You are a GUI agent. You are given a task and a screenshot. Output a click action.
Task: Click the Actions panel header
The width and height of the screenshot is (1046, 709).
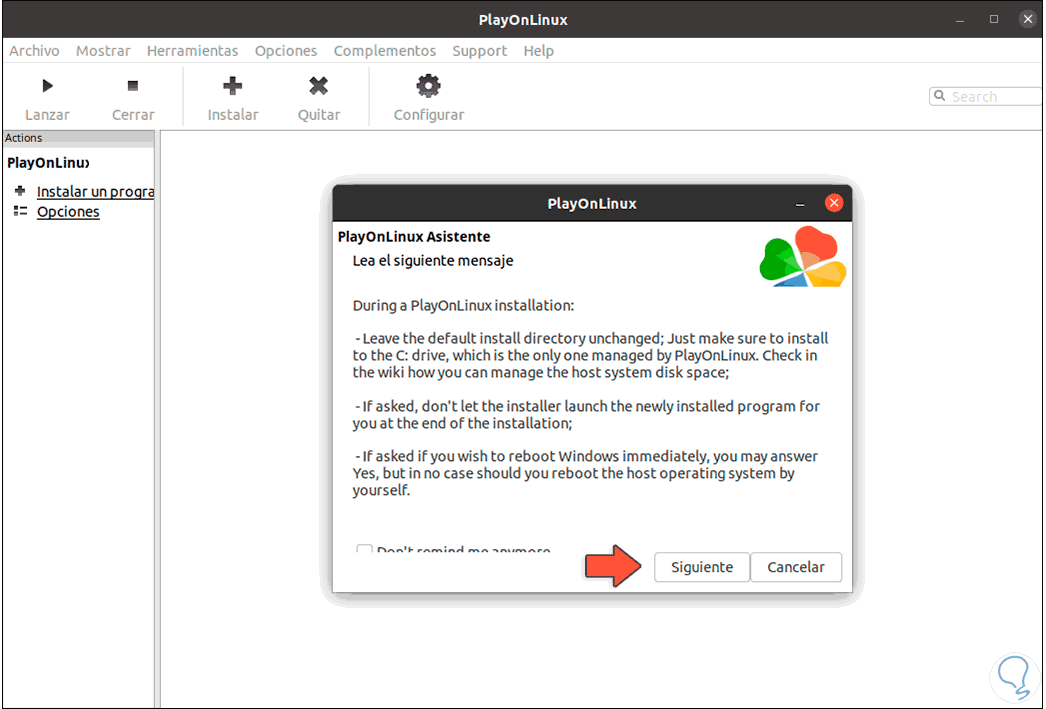click(x=79, y=138)
